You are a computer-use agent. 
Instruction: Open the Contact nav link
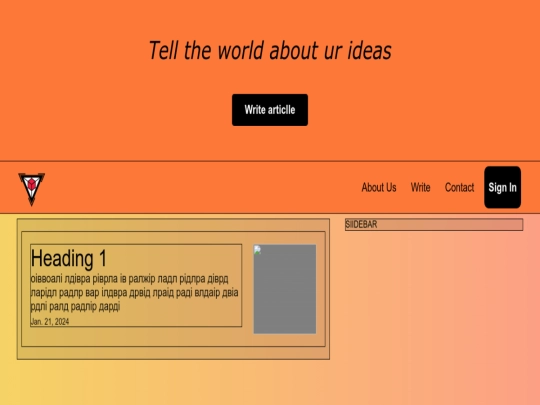(459, 187)
